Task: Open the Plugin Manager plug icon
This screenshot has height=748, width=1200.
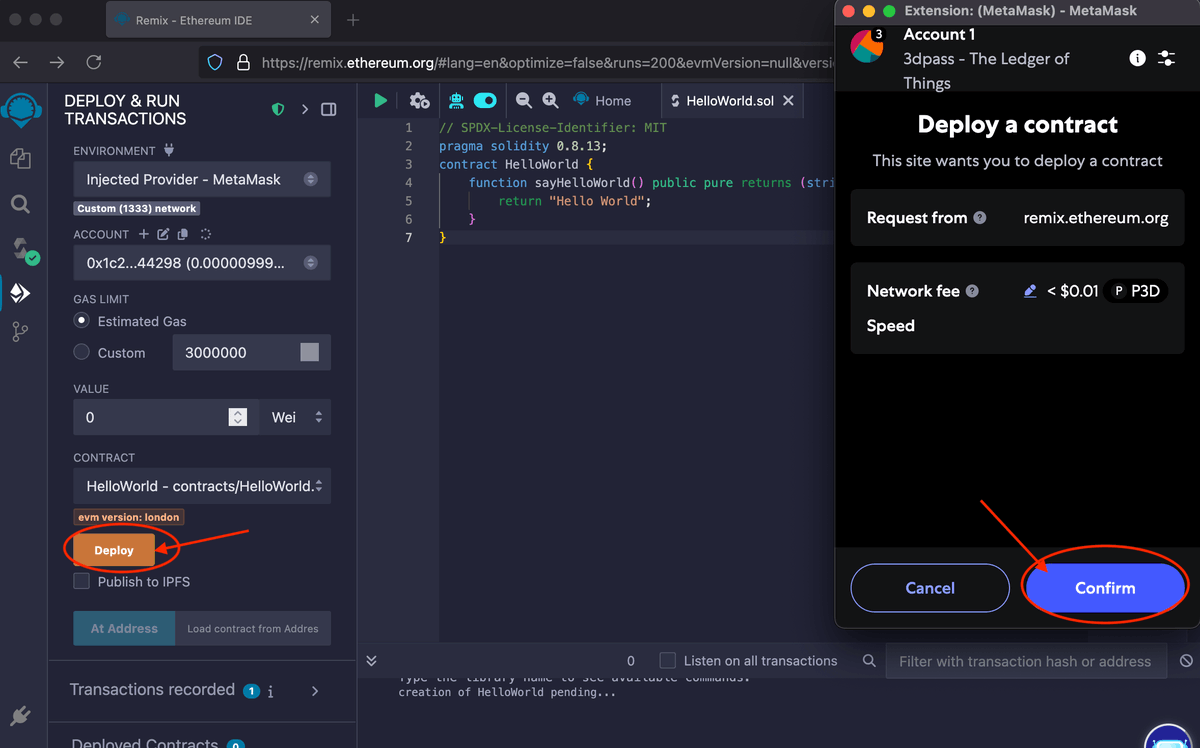Action: tap(20, 714)
